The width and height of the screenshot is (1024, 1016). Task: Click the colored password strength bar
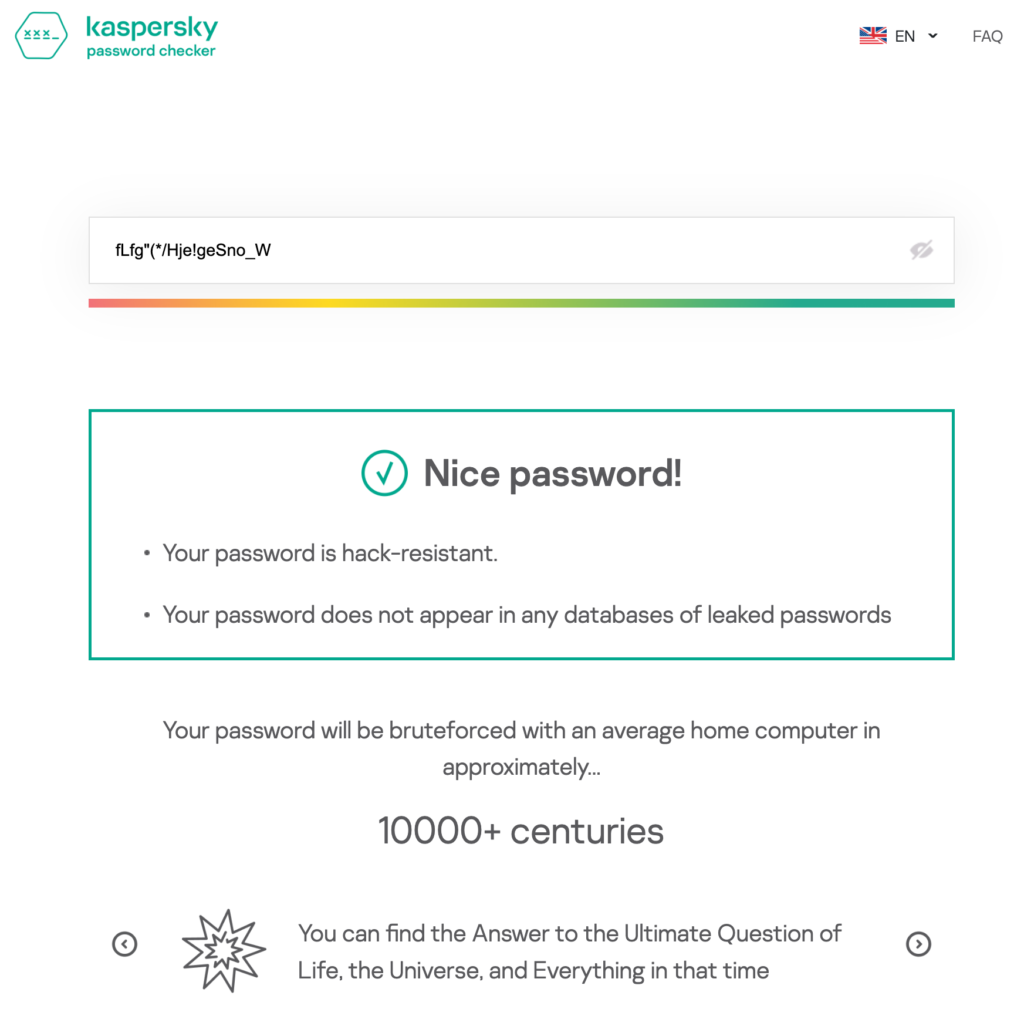coord(521,303)
